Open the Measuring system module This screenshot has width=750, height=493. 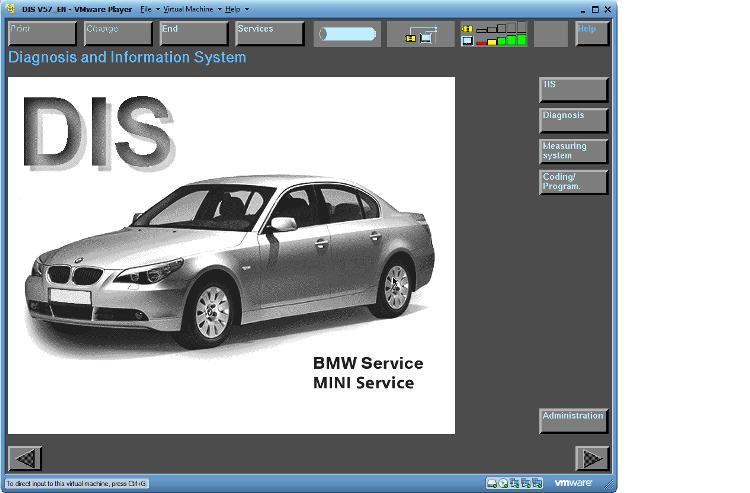tap(574, 151)
